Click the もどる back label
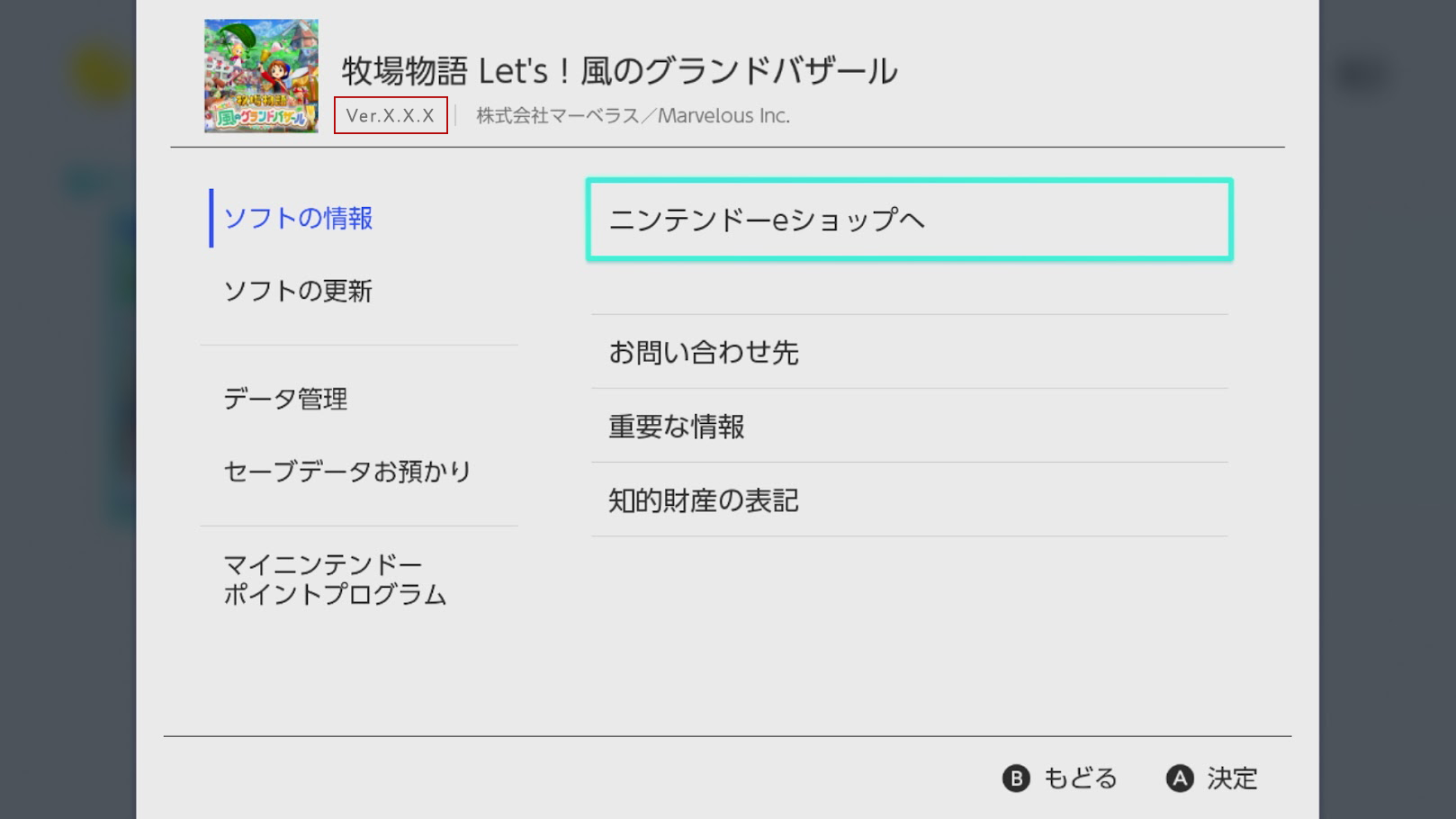1456x819 pixels. tap(1080, 778)
